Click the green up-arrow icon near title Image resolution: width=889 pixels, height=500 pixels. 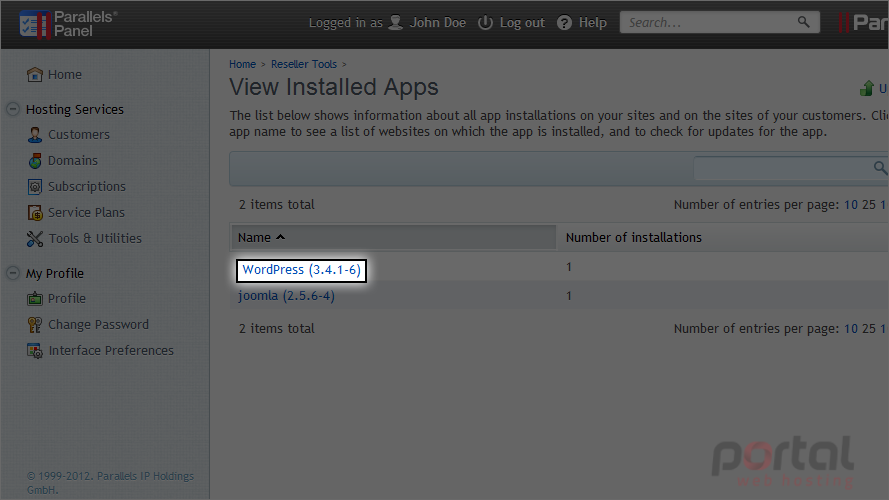pos(866,88)
